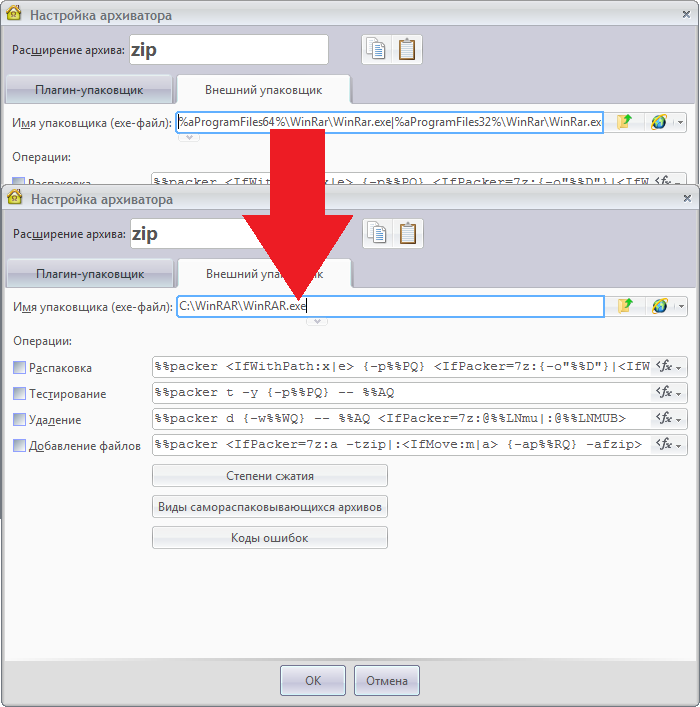Screen dimensions: 700x707
Task: Select the Внешний упаковщик tab in the upper dialog
Action: pyautogui.click(x=263, y=90)
